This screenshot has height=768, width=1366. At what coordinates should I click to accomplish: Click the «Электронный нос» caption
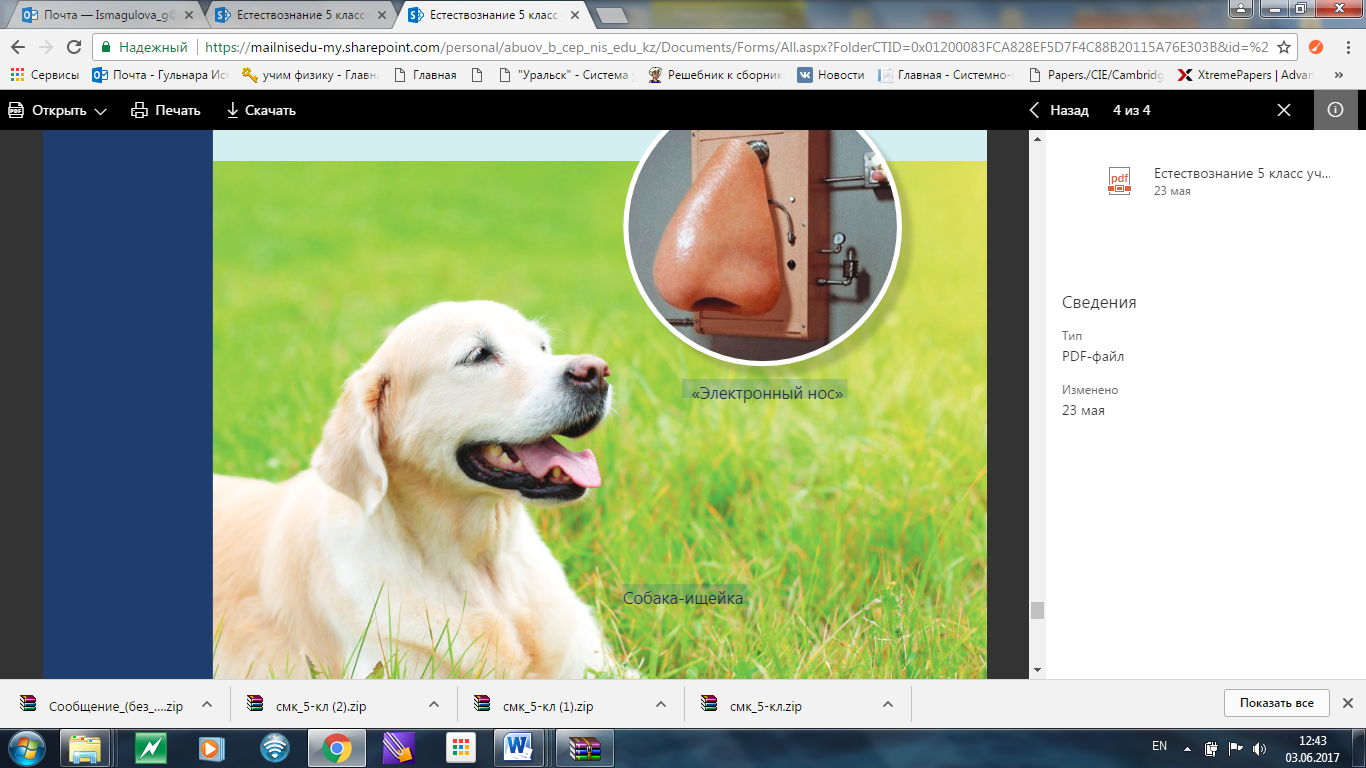tap(766, 393)
